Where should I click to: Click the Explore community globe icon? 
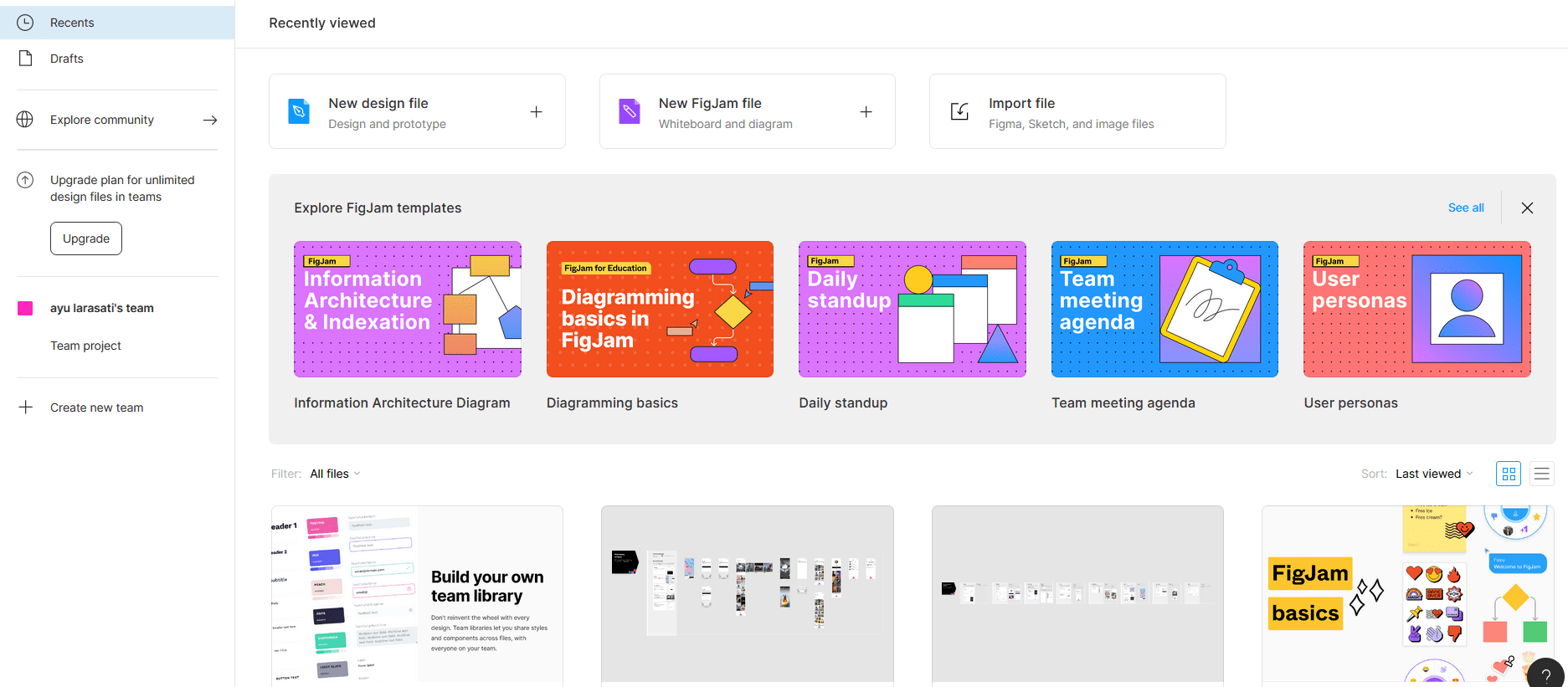[x=25, y=120]
